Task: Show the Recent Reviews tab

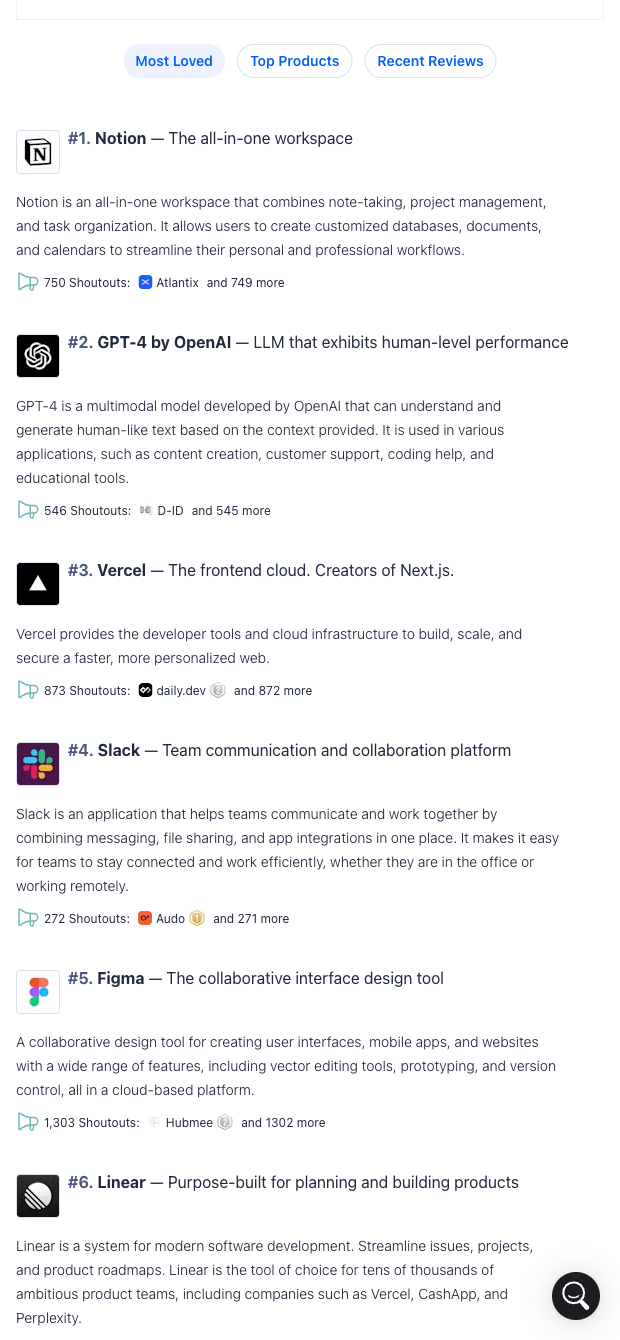Action: pos(430,61)
